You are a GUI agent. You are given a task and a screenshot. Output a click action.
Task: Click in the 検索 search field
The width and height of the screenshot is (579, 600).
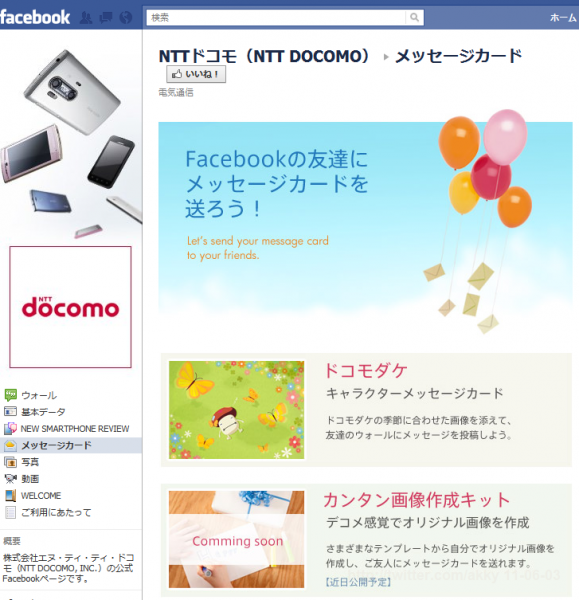pos(276,17)
